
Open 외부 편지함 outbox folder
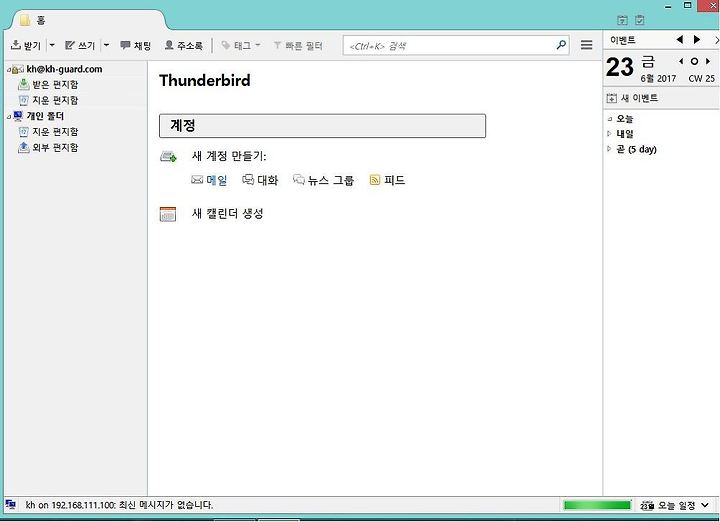coord(55,148)
